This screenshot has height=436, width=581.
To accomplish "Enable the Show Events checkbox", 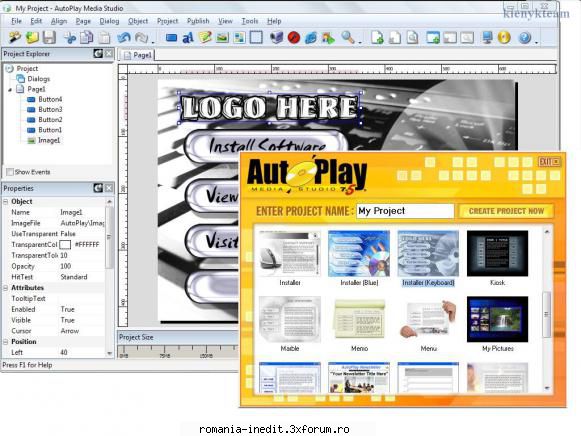I will (10, 172).
